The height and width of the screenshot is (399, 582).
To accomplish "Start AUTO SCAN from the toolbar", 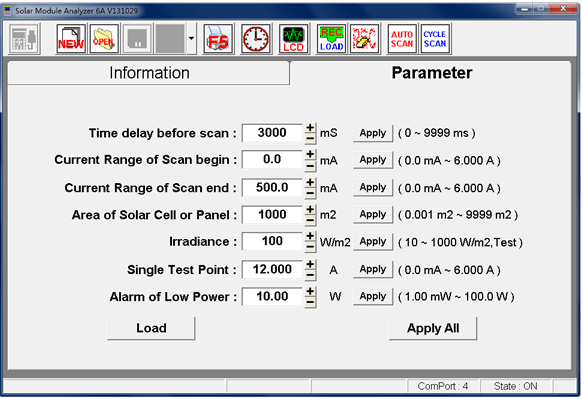I will click(x=402, y=39).
